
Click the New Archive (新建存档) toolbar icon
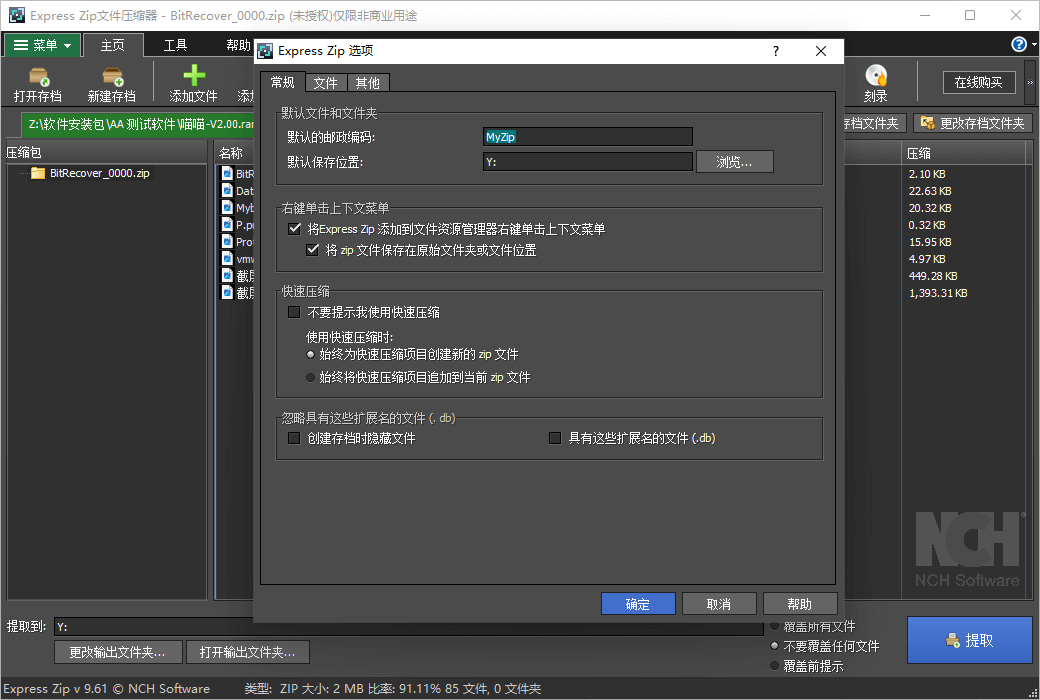tap(112, 76)
